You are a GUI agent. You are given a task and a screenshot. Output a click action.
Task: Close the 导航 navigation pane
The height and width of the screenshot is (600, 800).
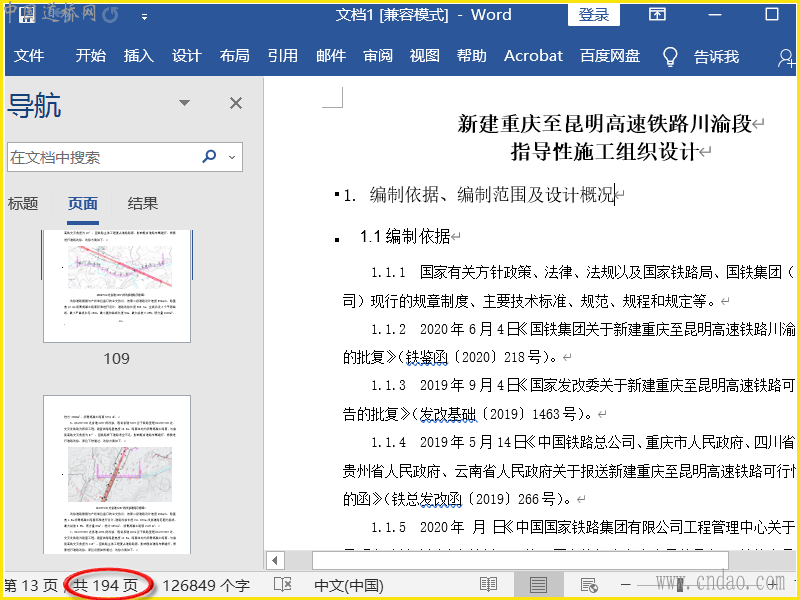click(236, 103)
